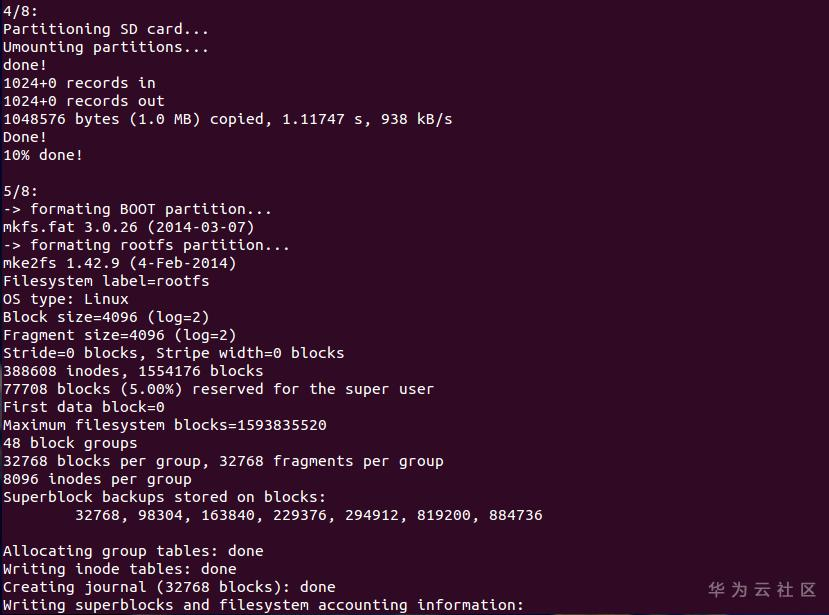Click the "mkfs.fat 3.0.26" version line
Viewport: 829px width, 615px height.
coord(128,227)
